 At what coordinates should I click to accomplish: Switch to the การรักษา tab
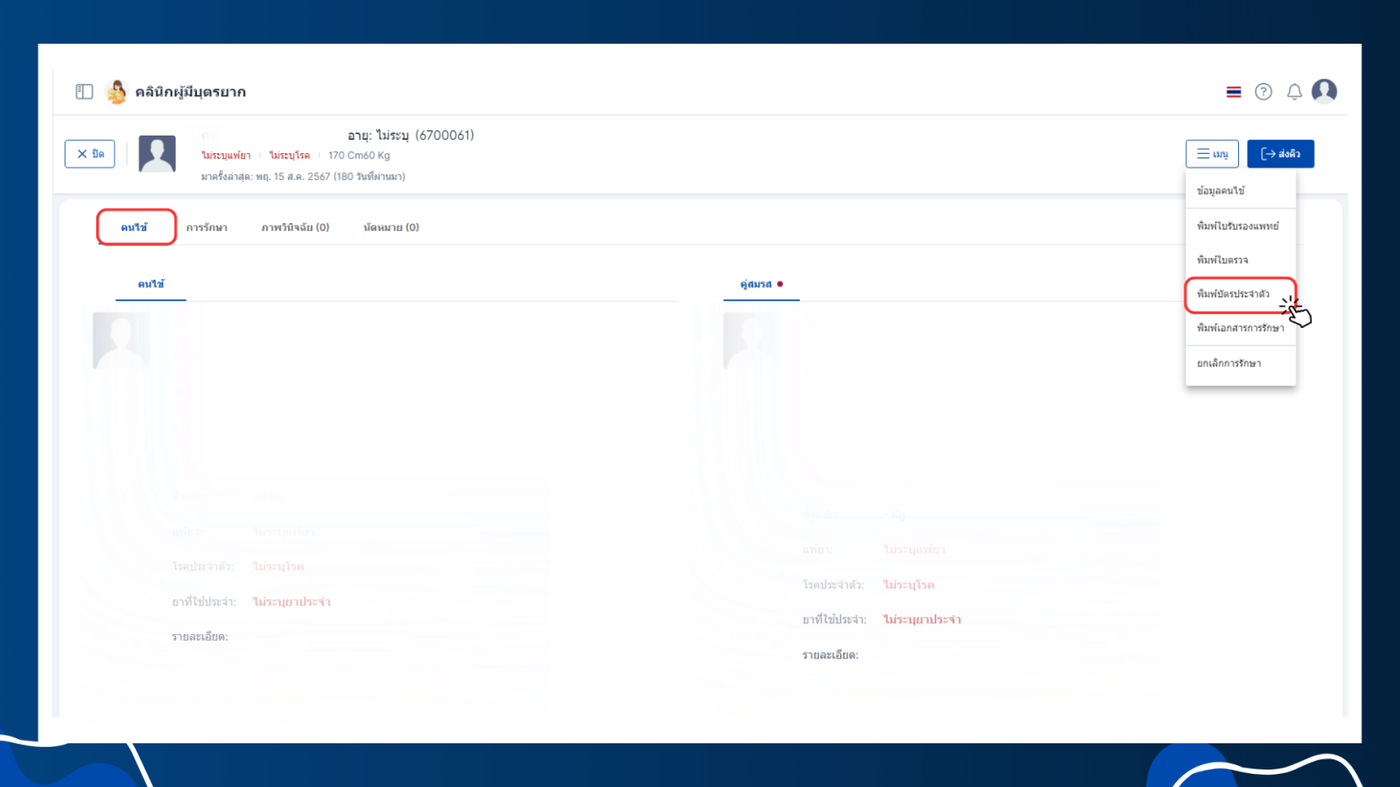[x=206, y=228]
